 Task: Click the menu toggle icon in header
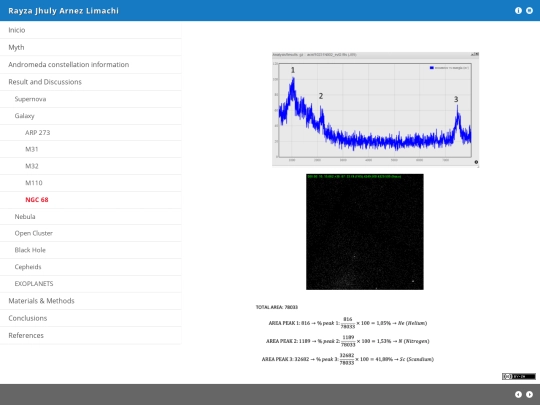click(x=529, y=11)
